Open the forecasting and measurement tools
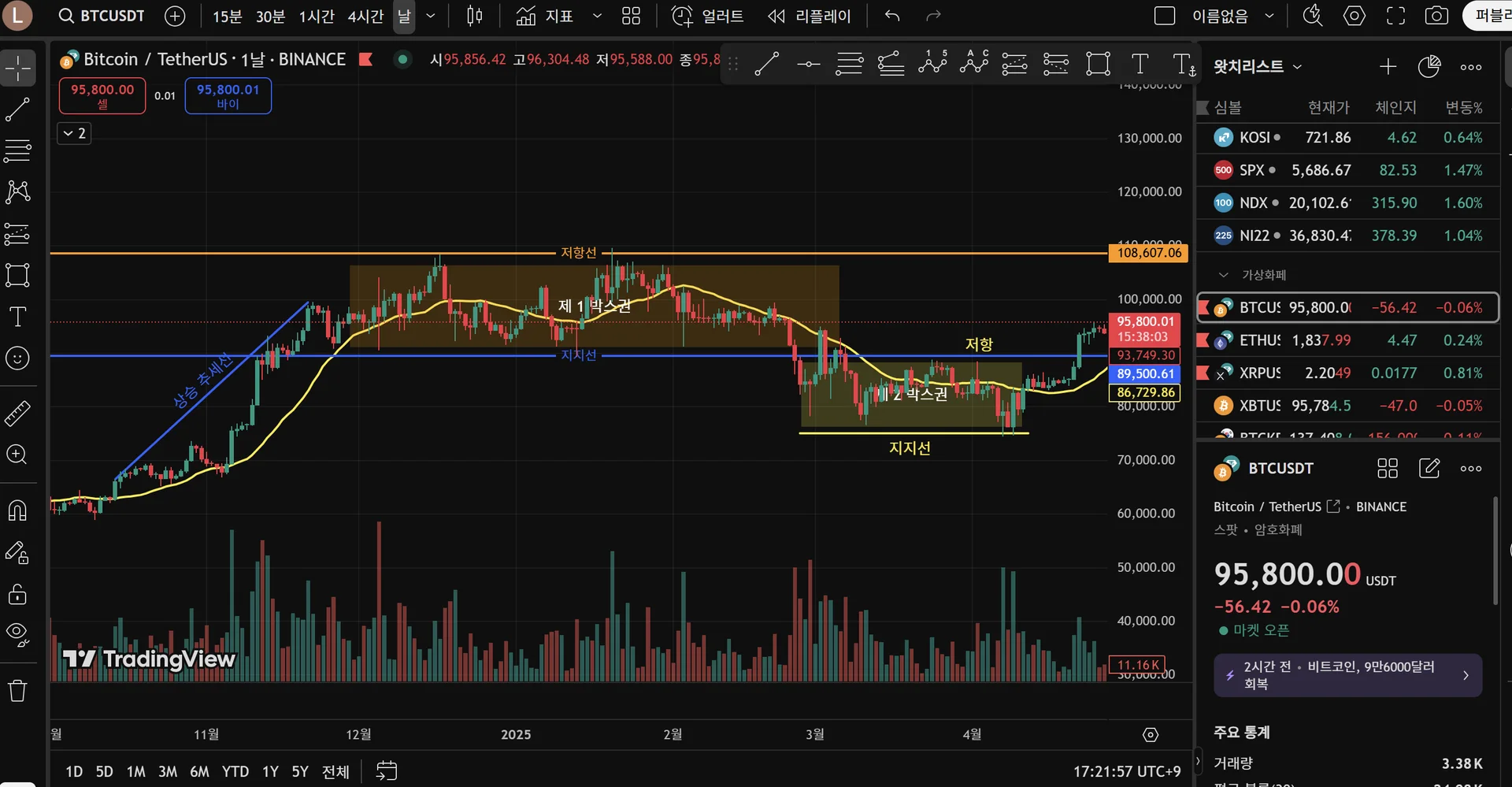Viewport: 1512px width, 787px height. [x=17, y=233]
